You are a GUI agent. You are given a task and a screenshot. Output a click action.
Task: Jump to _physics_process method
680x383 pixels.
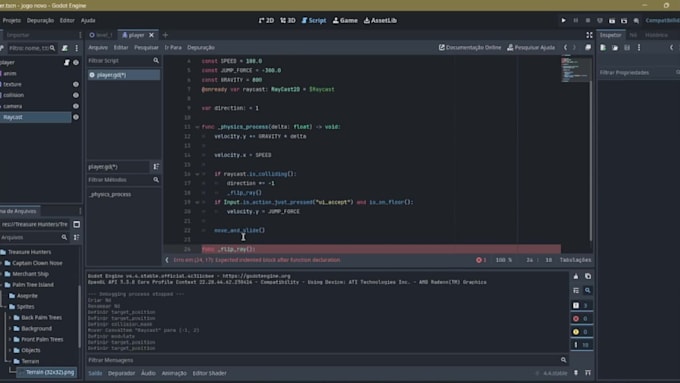pyautogui.click(x=110, y=194)
